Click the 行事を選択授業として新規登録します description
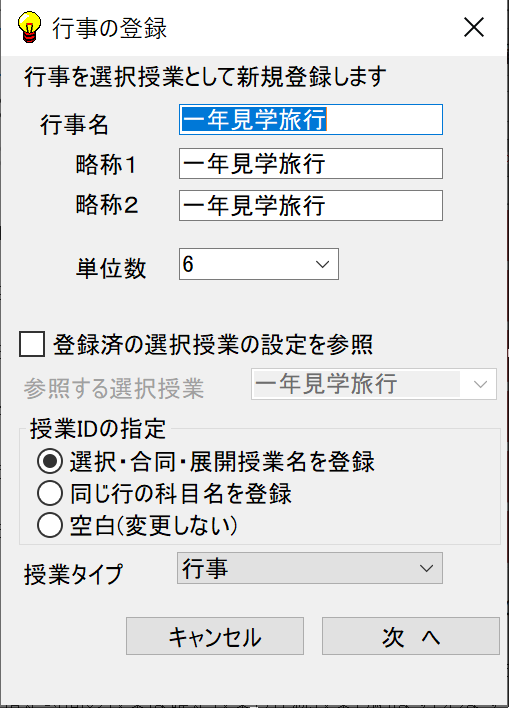 tap(205, 77)
